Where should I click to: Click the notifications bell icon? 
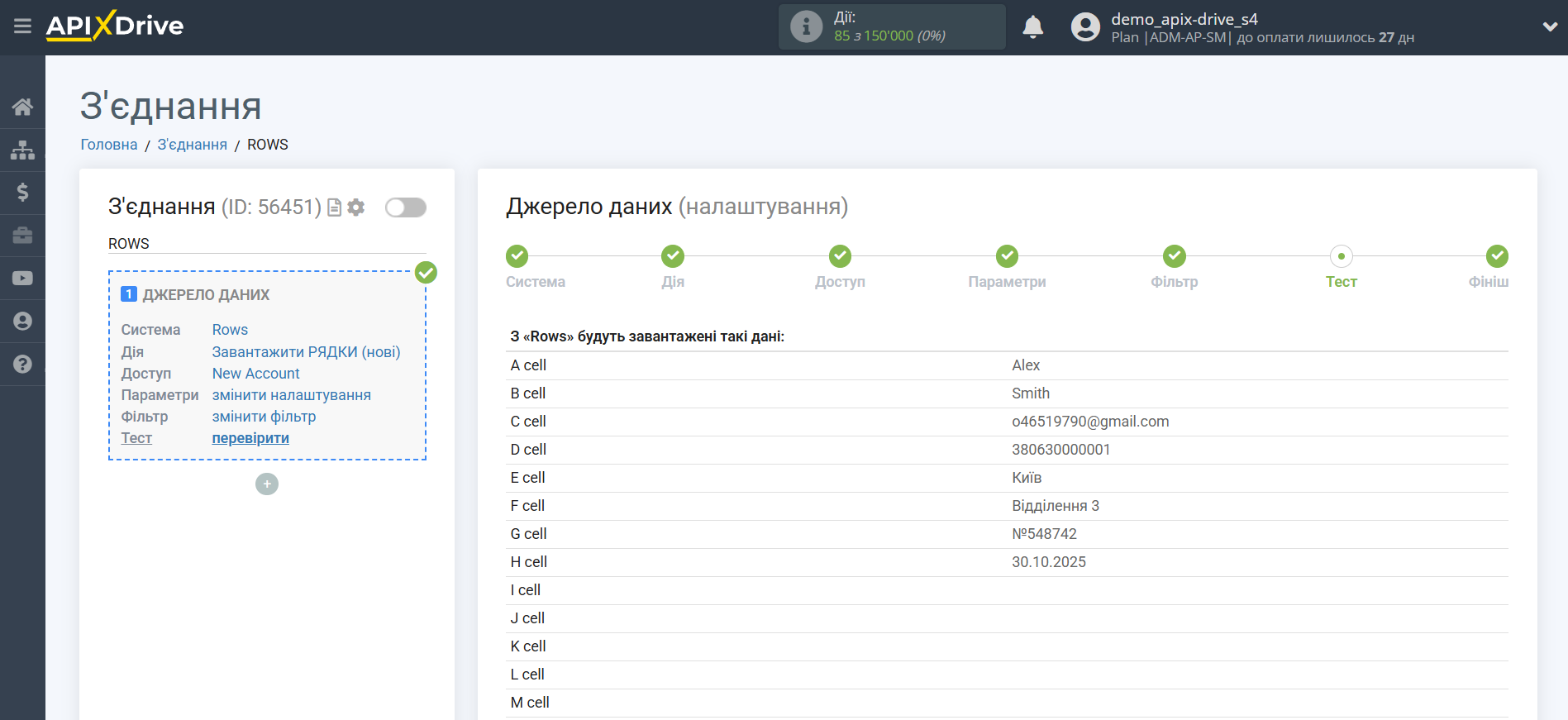click(1032, 27)
